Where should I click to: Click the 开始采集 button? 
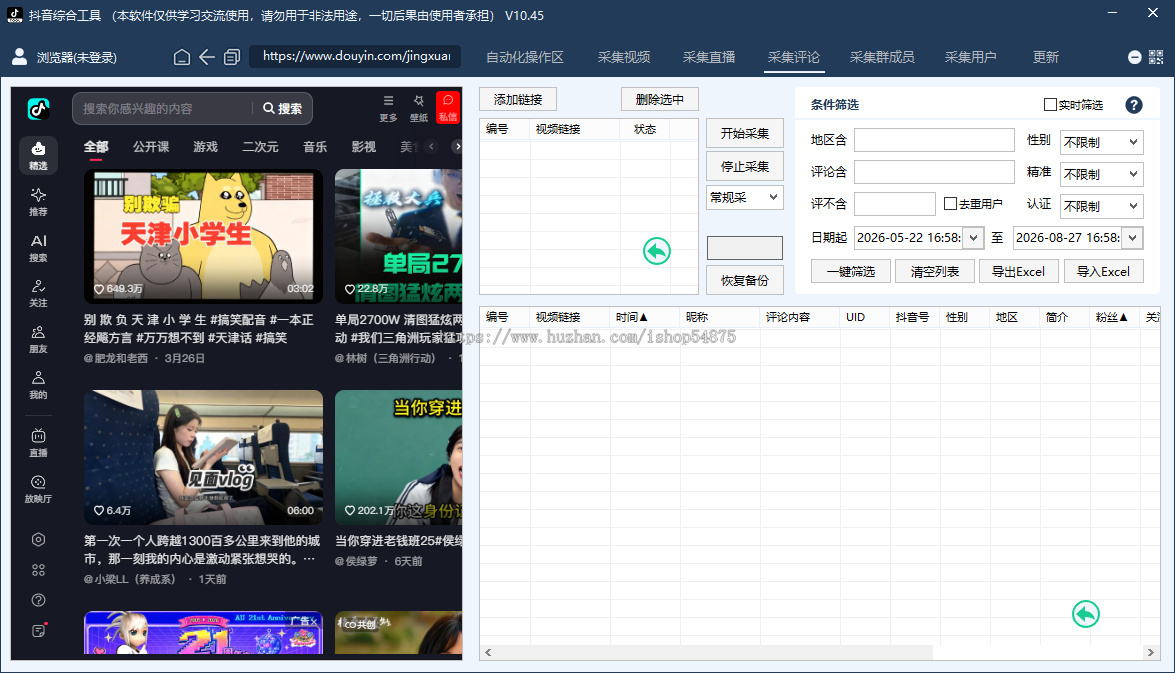tap(745, 133)
